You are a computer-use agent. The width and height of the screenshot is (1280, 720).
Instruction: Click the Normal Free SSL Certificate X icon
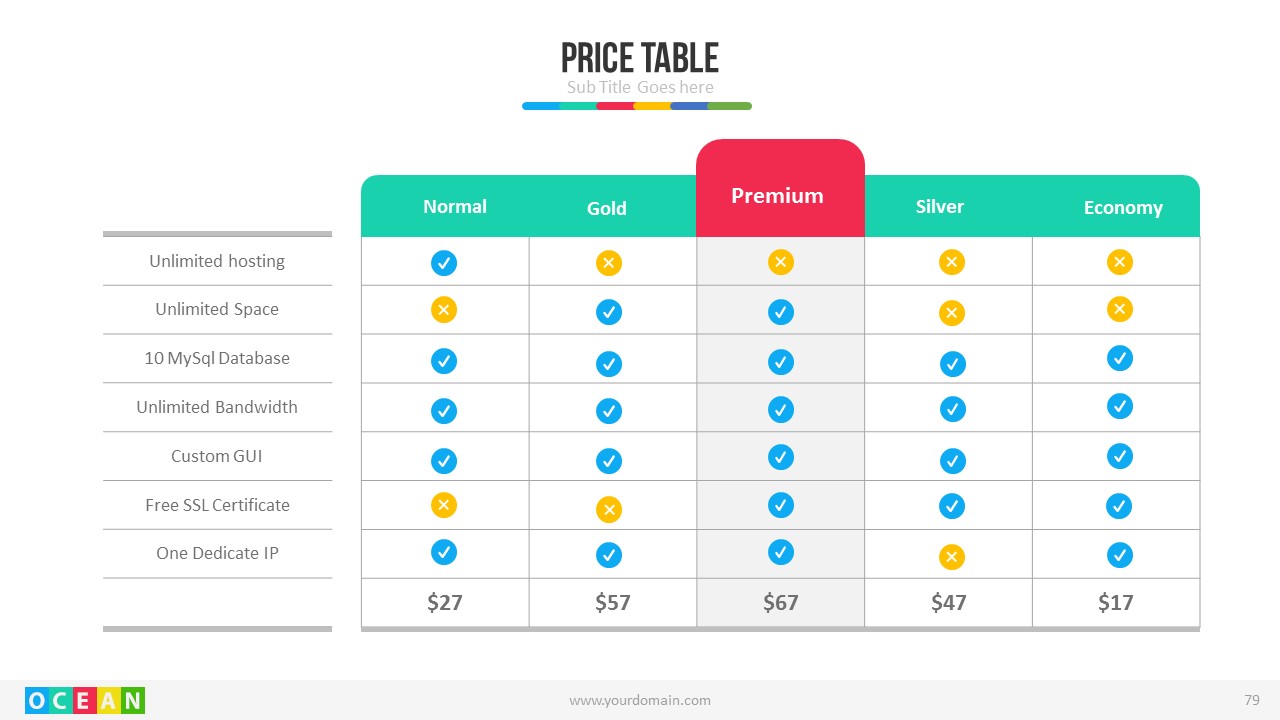[444, 505]
